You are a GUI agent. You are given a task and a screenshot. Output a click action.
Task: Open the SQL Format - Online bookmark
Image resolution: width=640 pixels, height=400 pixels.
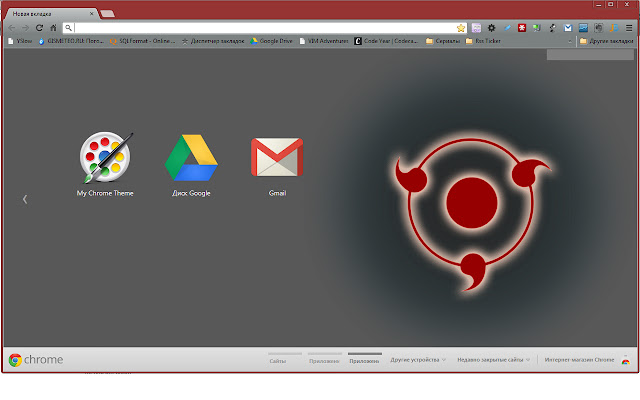pyautogui.click(x=142, y=41)
